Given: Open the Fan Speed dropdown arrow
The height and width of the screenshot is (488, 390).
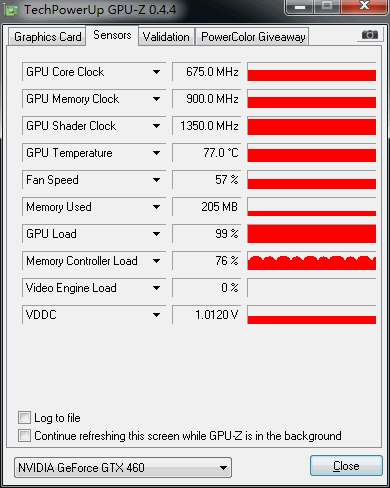Looking at the screenshot, I should pos(156,180).
